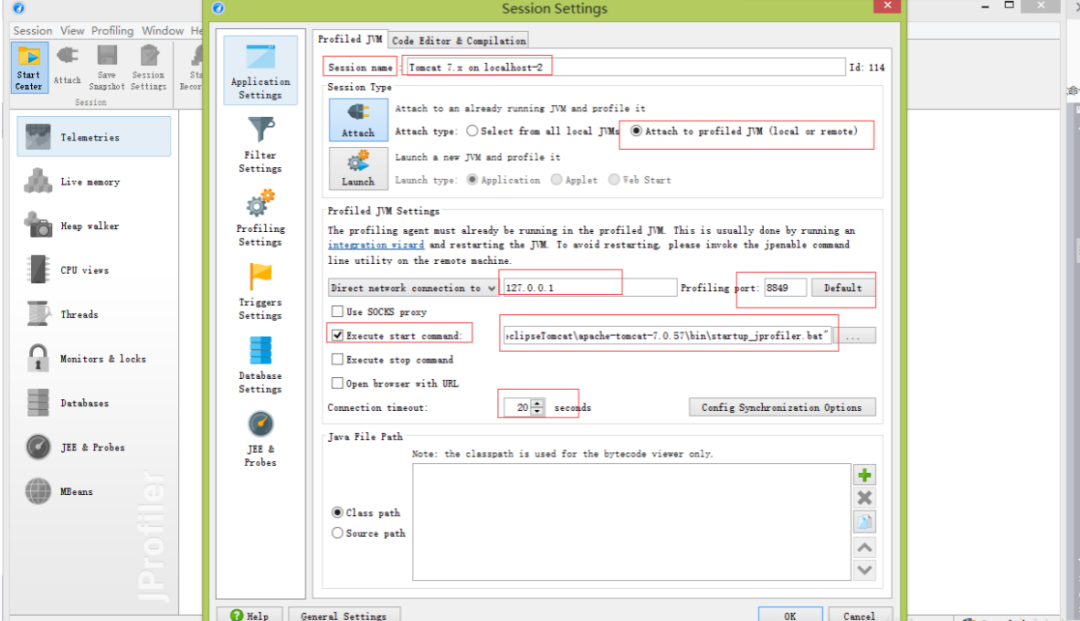
Task: Open 'Direct network connection to' dropdown
Action: [413, 288]
